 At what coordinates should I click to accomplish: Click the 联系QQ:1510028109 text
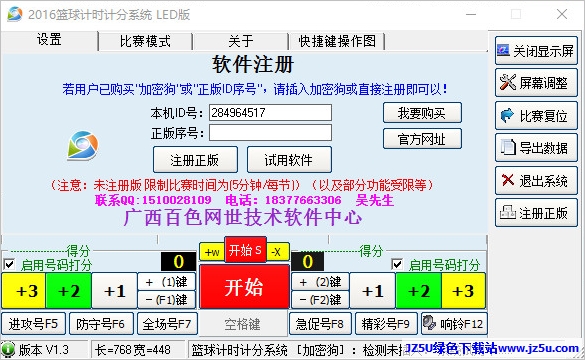pyautogui.click(x=153, y=200)
